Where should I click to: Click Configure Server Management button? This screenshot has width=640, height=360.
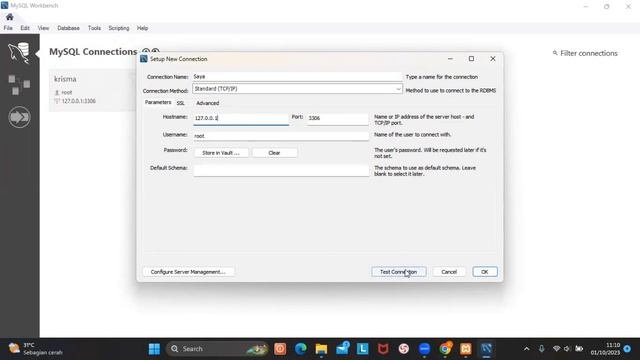188,272
